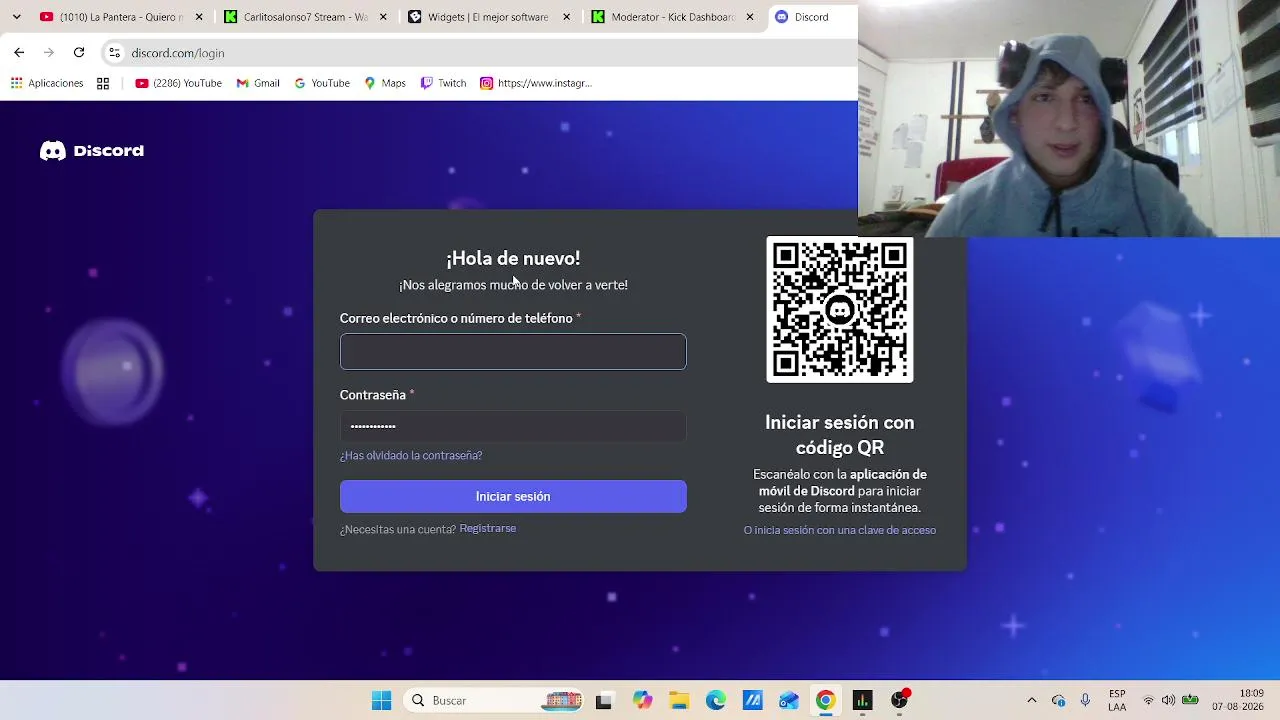Open the ESP LAA language switcher

[1117, 701]
